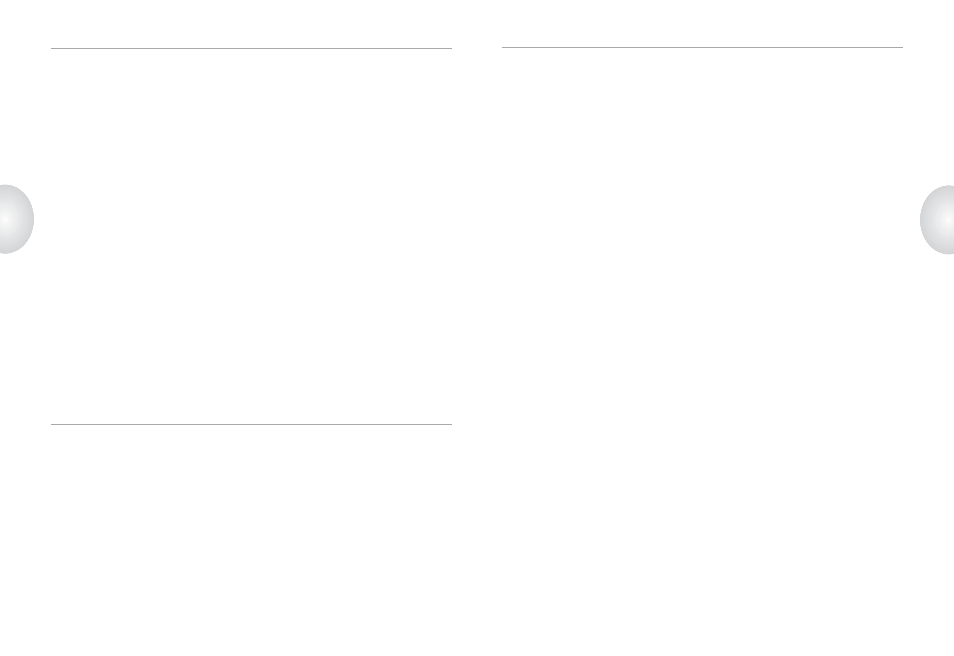Image resolution: width=954 pixels, height=656 pixels.
Task: Select the top-left horizontal divider line
Action: point(251,48)
